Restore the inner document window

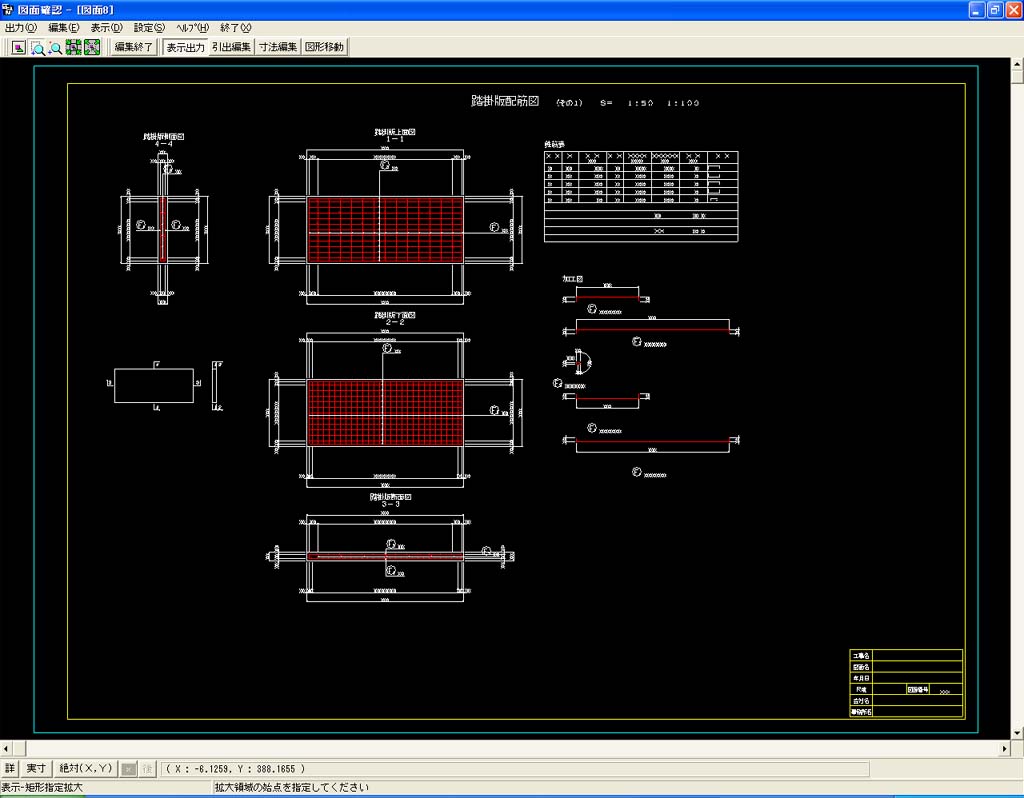pos(995,10)
